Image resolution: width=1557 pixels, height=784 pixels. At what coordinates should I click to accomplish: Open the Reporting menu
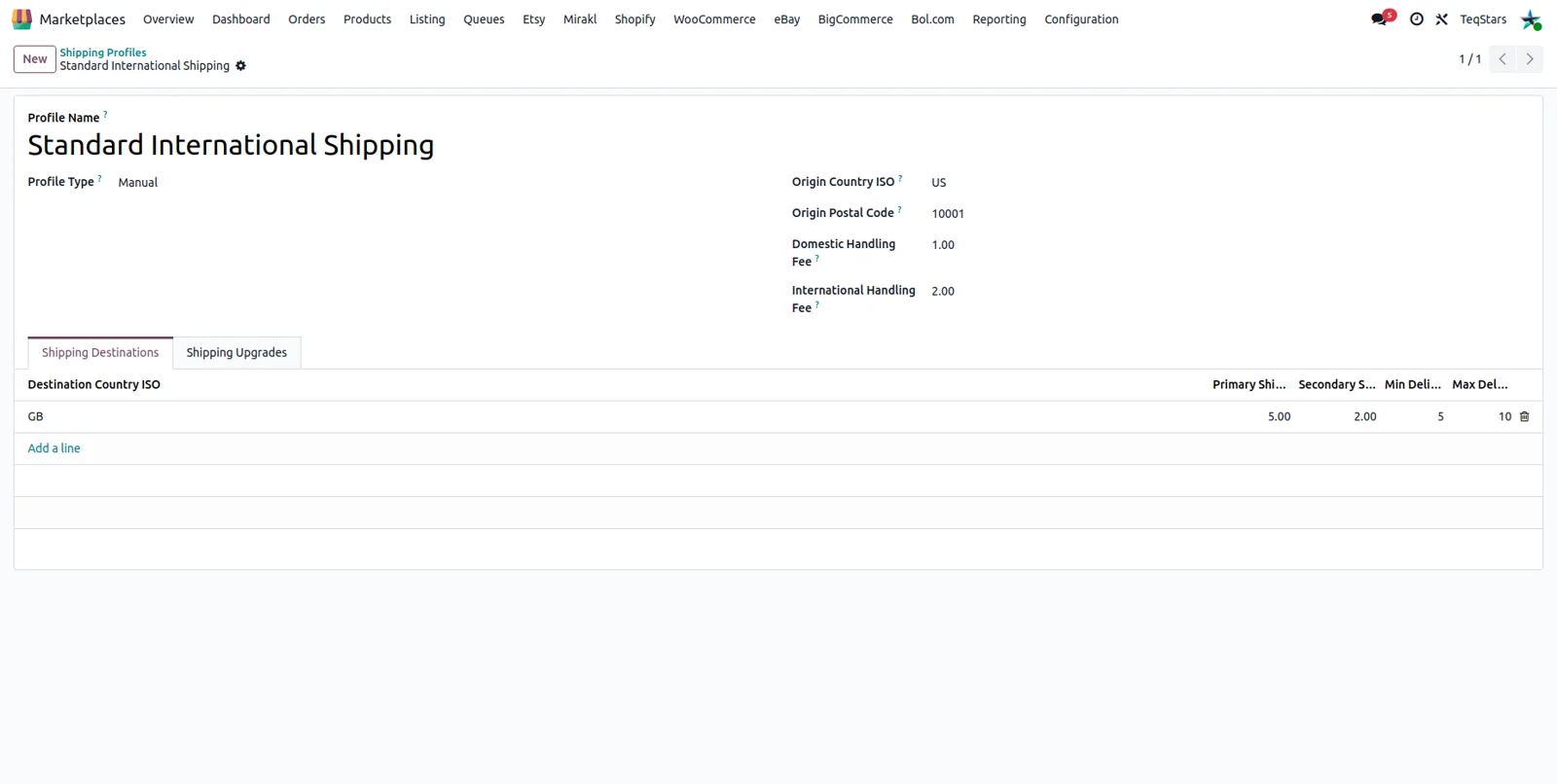click(999, 19)
